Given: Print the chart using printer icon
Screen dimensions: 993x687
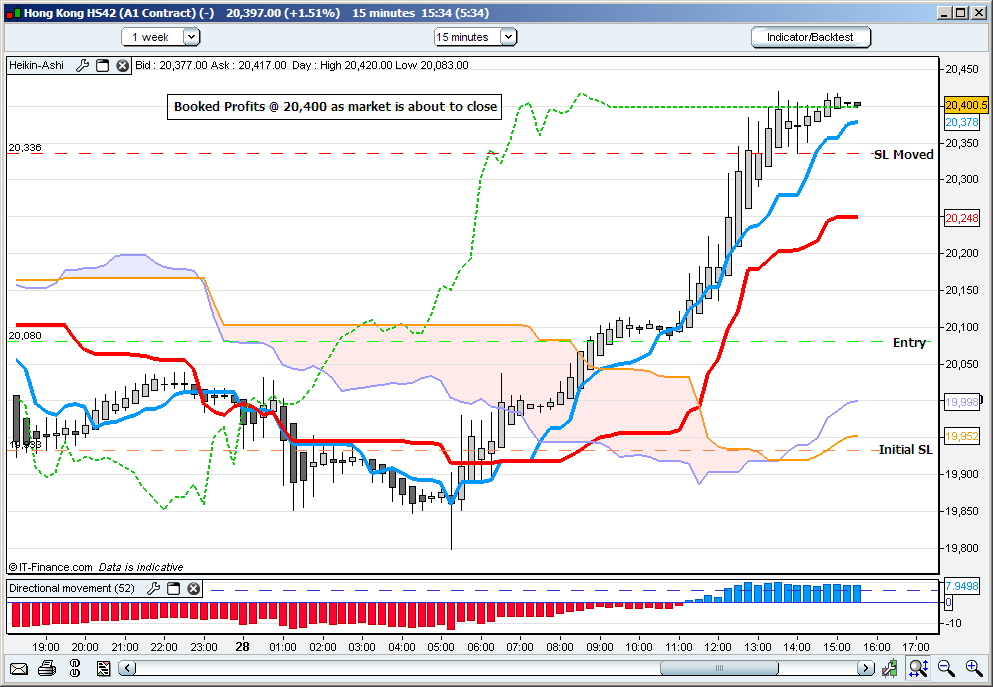Looking at the screenshot, I should (47, 667).
